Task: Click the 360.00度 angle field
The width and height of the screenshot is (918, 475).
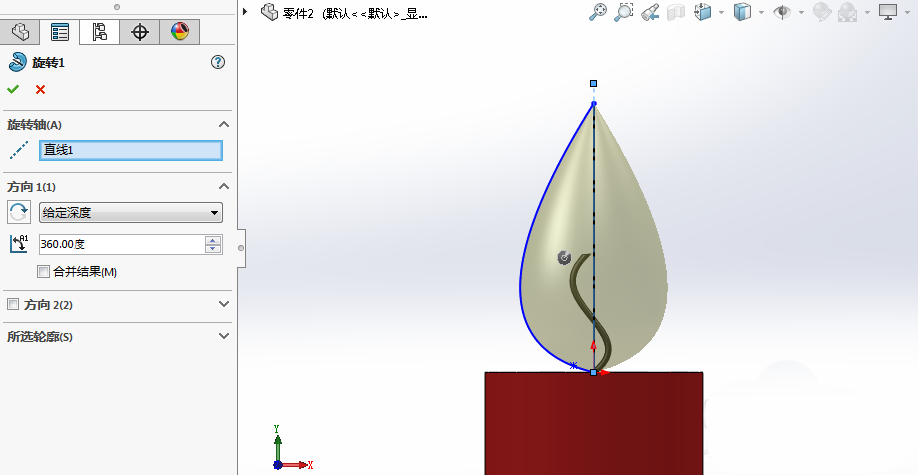Action: click(121, 244)
